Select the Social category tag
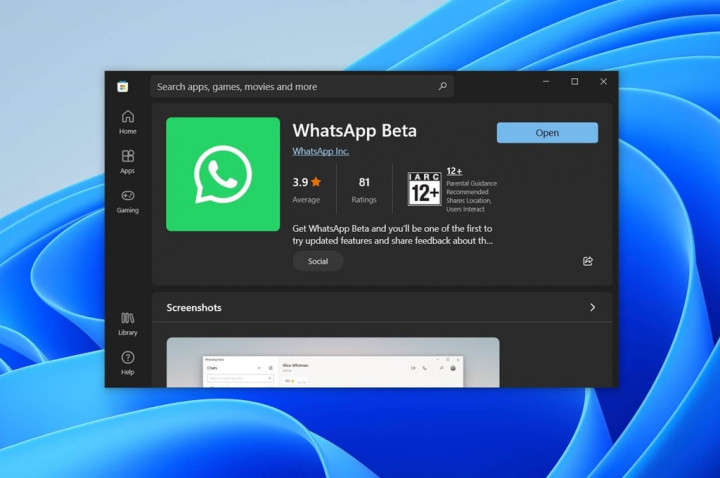This screenshot has height=478, width=720. [x=318, y=261]
